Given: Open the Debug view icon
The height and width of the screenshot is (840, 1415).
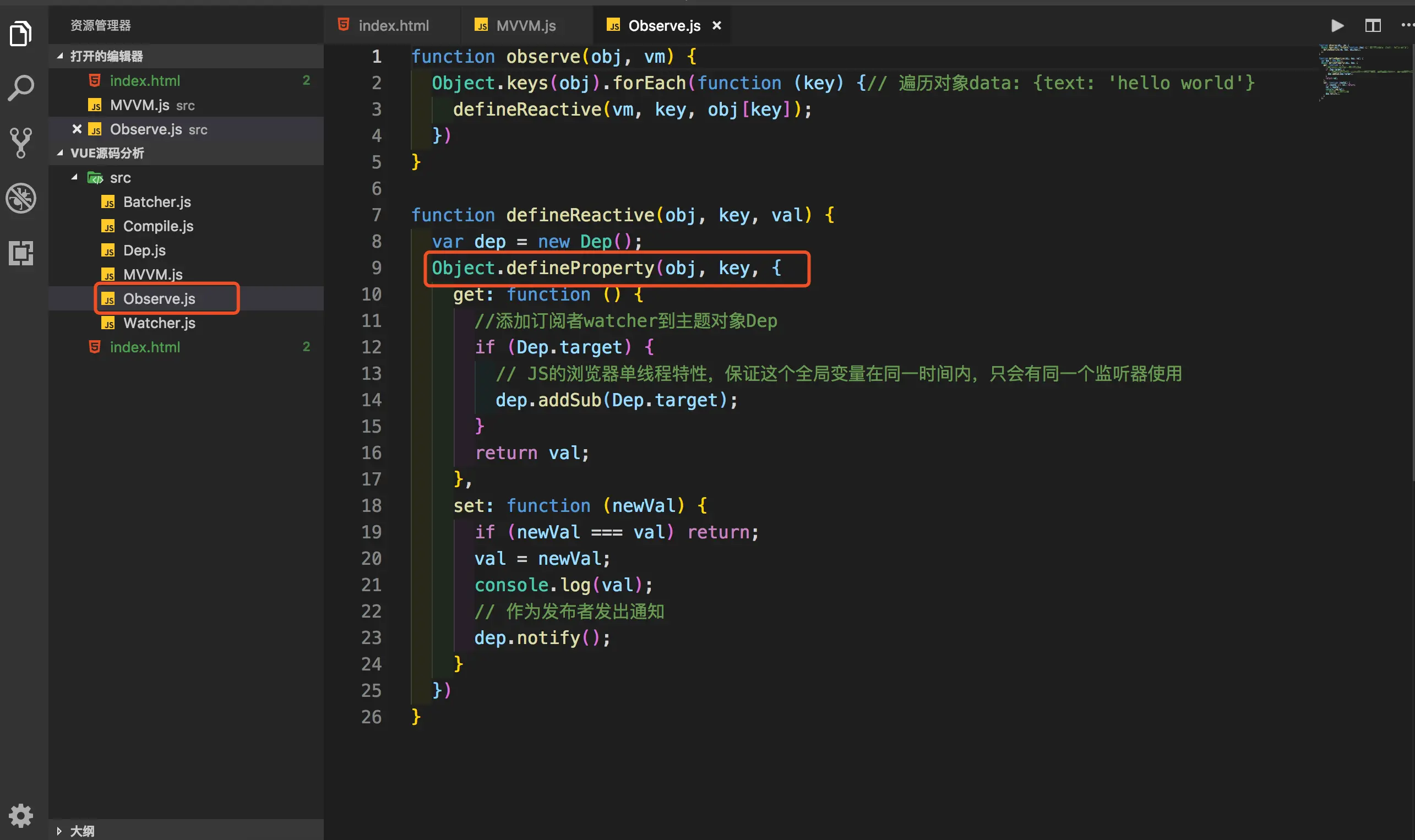Looking at the screenshot, I should tap(21, 198).
